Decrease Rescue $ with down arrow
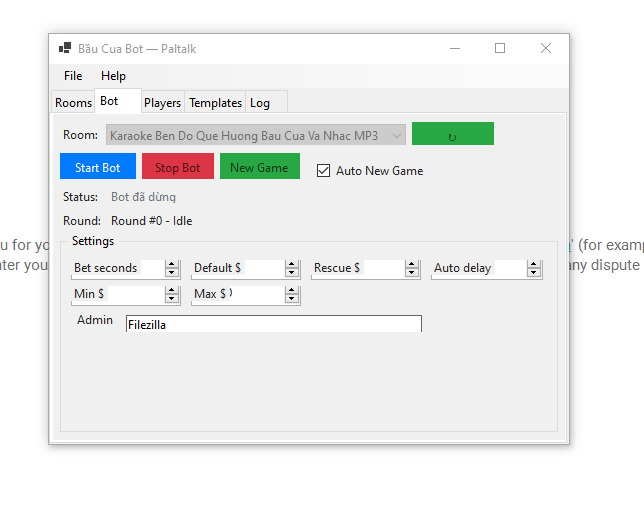 point(412,273)
